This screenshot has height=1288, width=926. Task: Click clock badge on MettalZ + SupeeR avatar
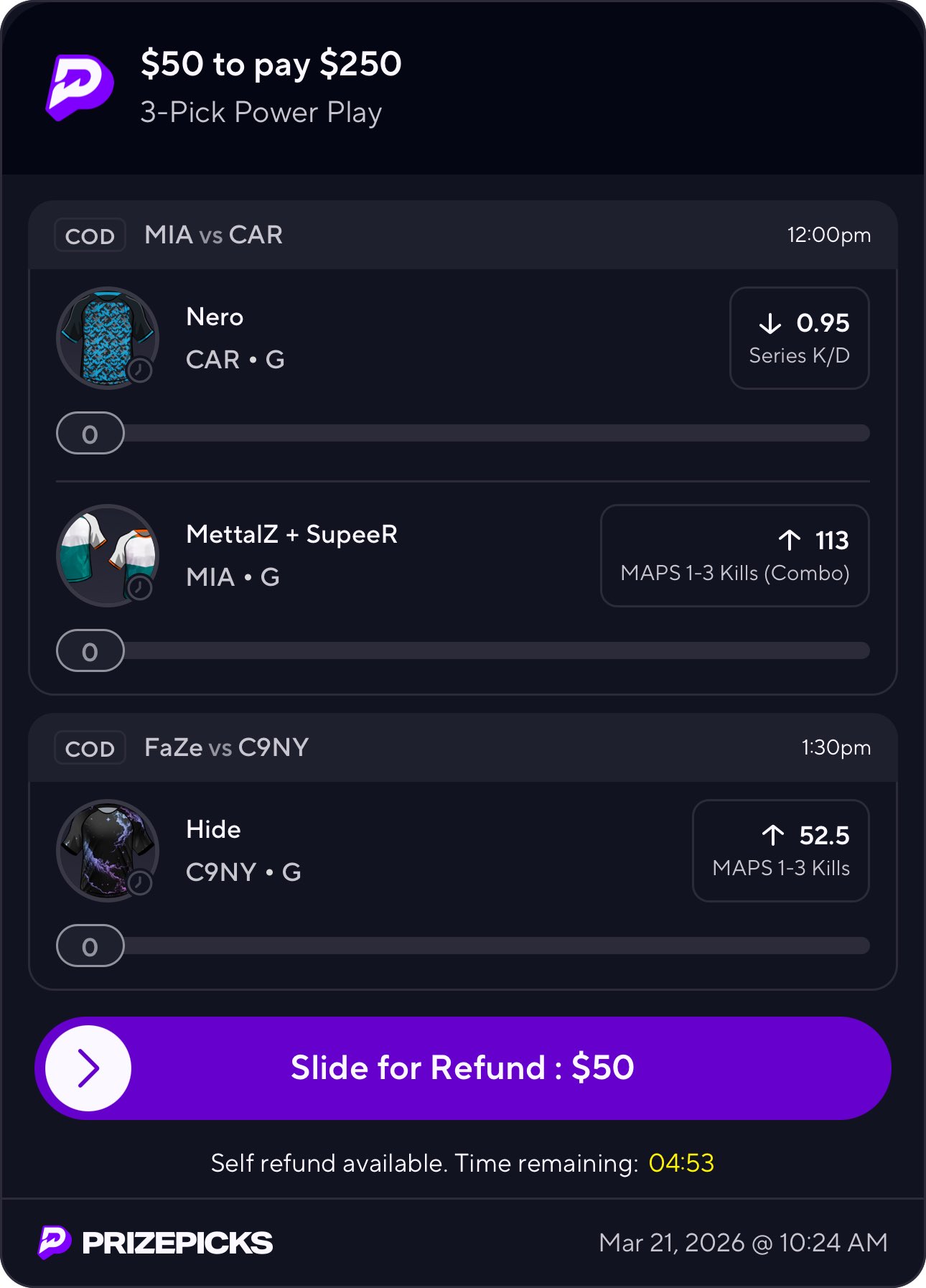coord(140,588)
